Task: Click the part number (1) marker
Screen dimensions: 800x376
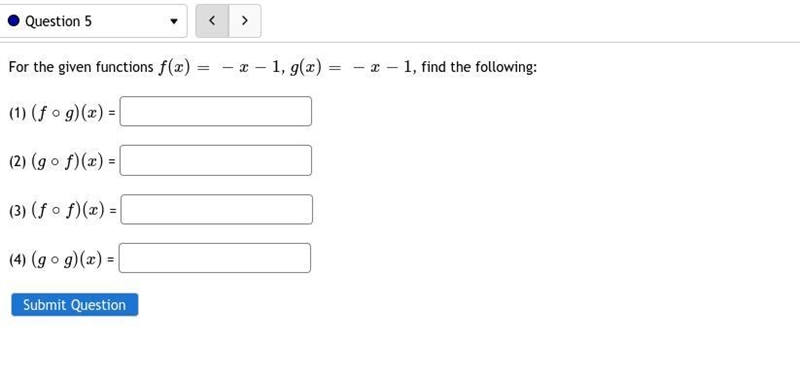Action: (17, 113)
